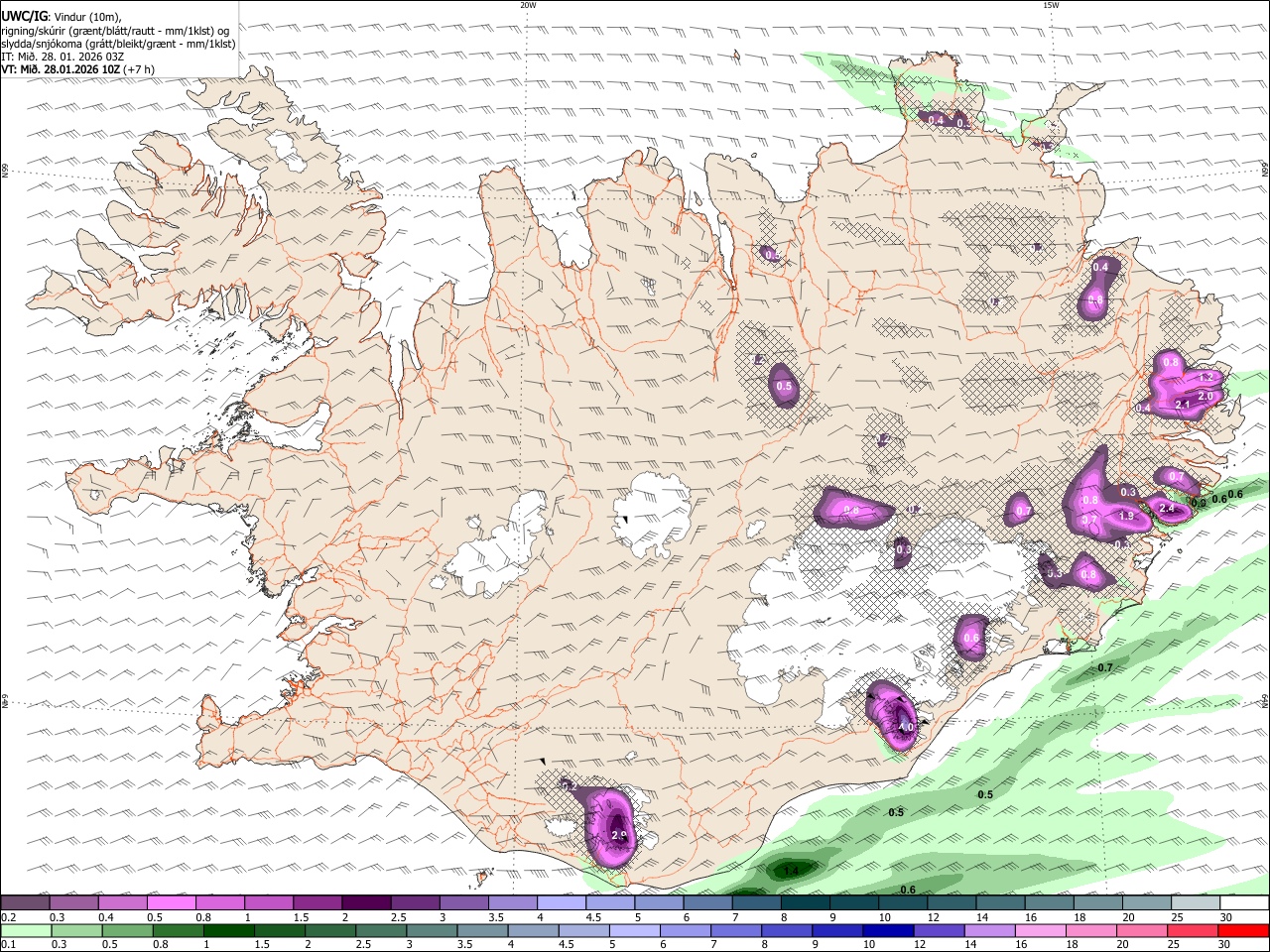Click the 2.4 snowfall value on the east coast
This screenshot has width=1270, height=952.
pyautogui.click(x=1167, y=508)
